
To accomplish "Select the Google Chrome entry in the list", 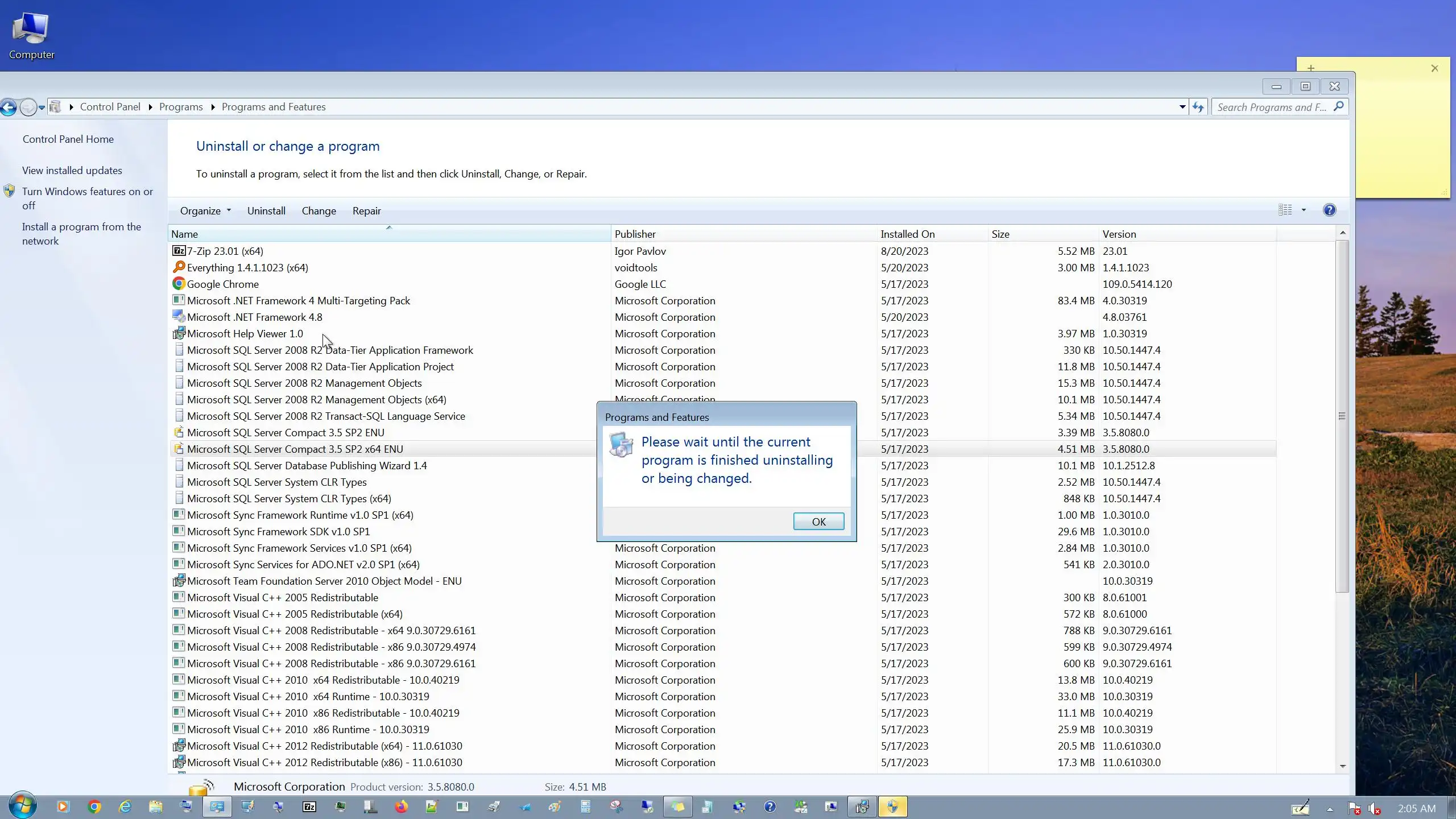I will point(222,284).
